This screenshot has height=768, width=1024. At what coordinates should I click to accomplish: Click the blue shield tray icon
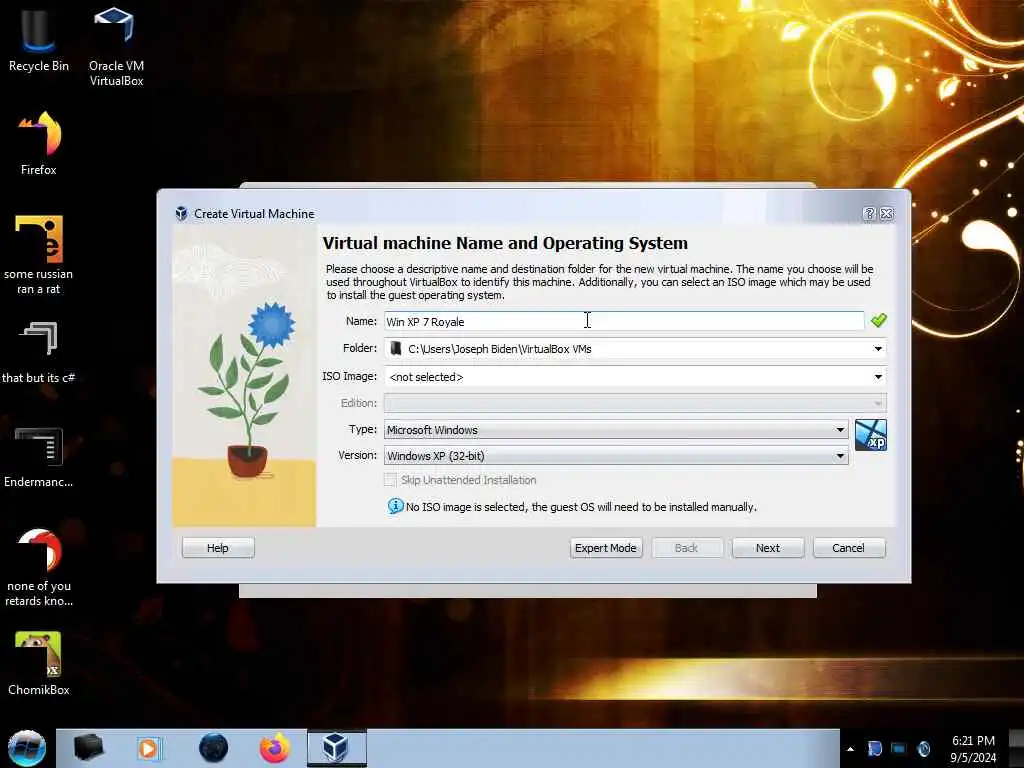[x=874, y=749]
